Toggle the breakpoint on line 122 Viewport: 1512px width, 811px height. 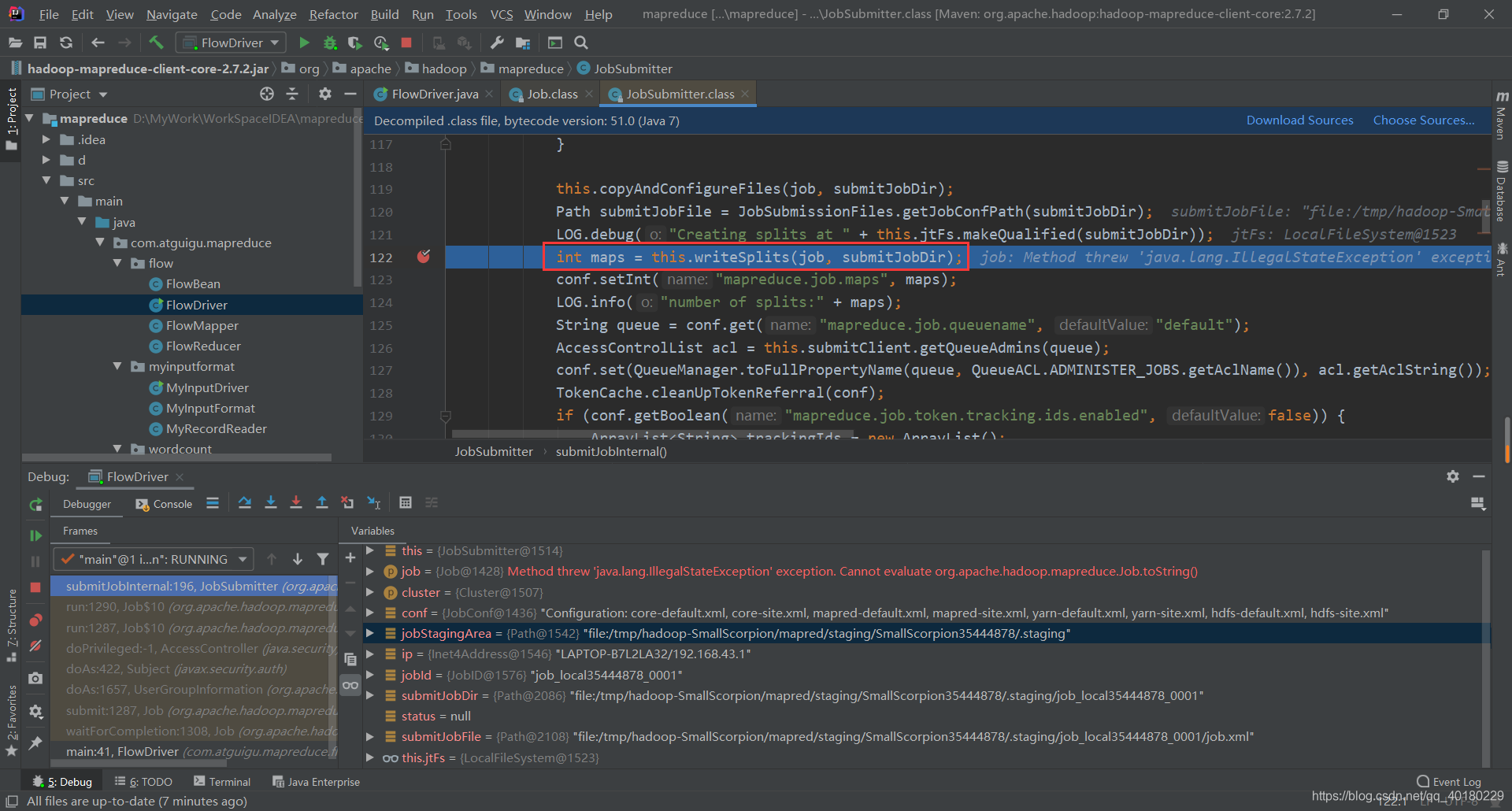[424, 257]
